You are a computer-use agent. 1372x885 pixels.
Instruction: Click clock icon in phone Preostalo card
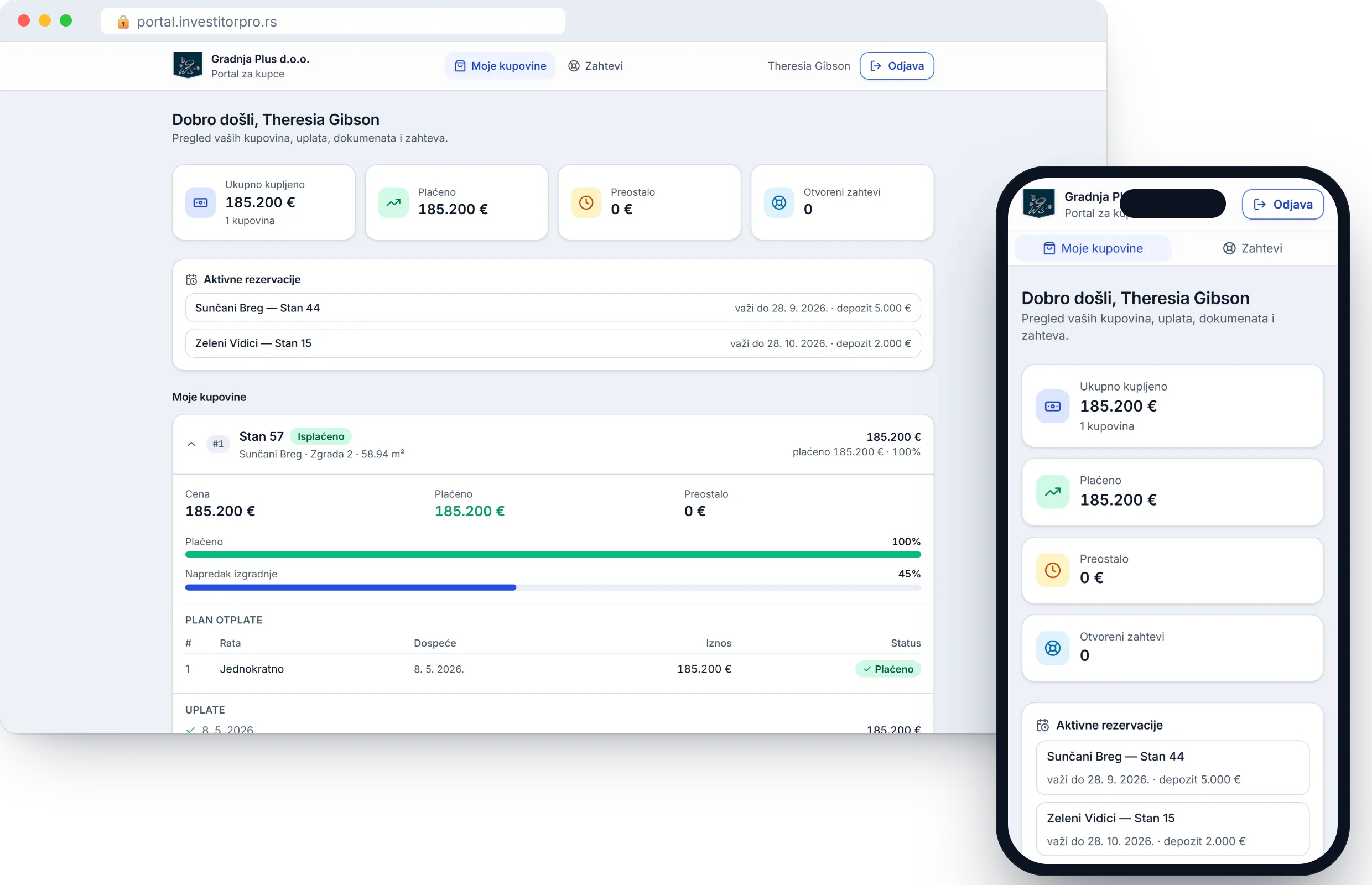(x=1052, y=570)
